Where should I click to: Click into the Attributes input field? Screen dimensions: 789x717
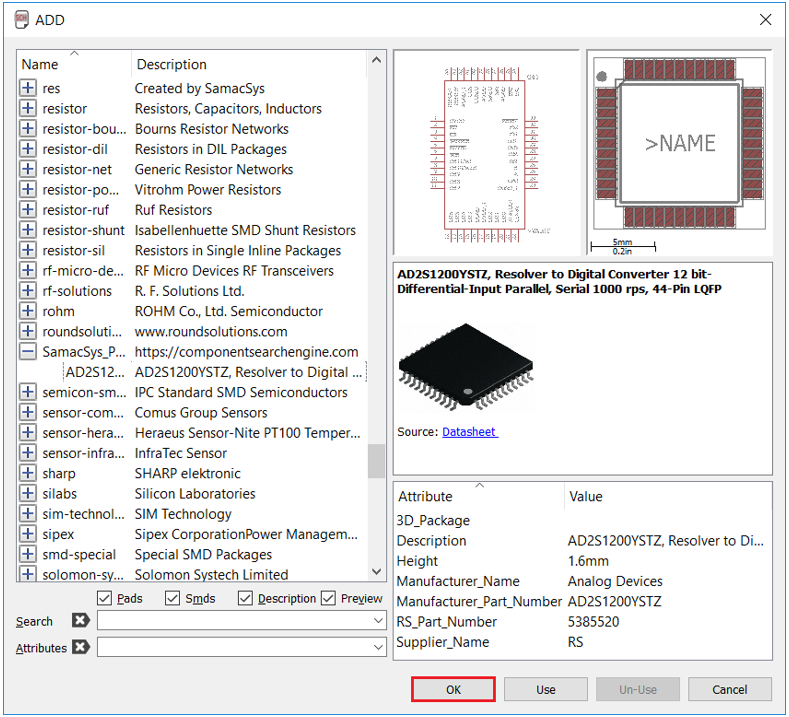pyautogui.click(x=235, y=647)
